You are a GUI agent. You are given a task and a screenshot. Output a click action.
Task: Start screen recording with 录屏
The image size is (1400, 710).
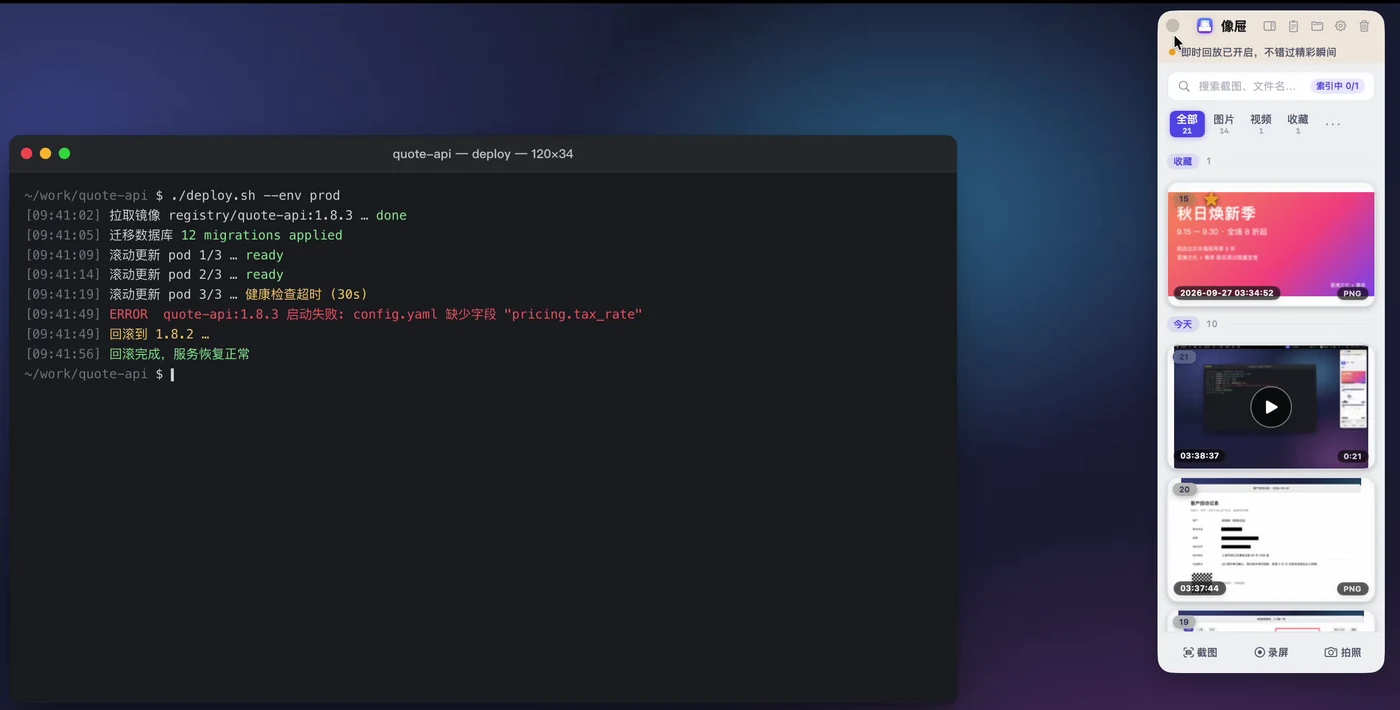(x=1271, y=652)
